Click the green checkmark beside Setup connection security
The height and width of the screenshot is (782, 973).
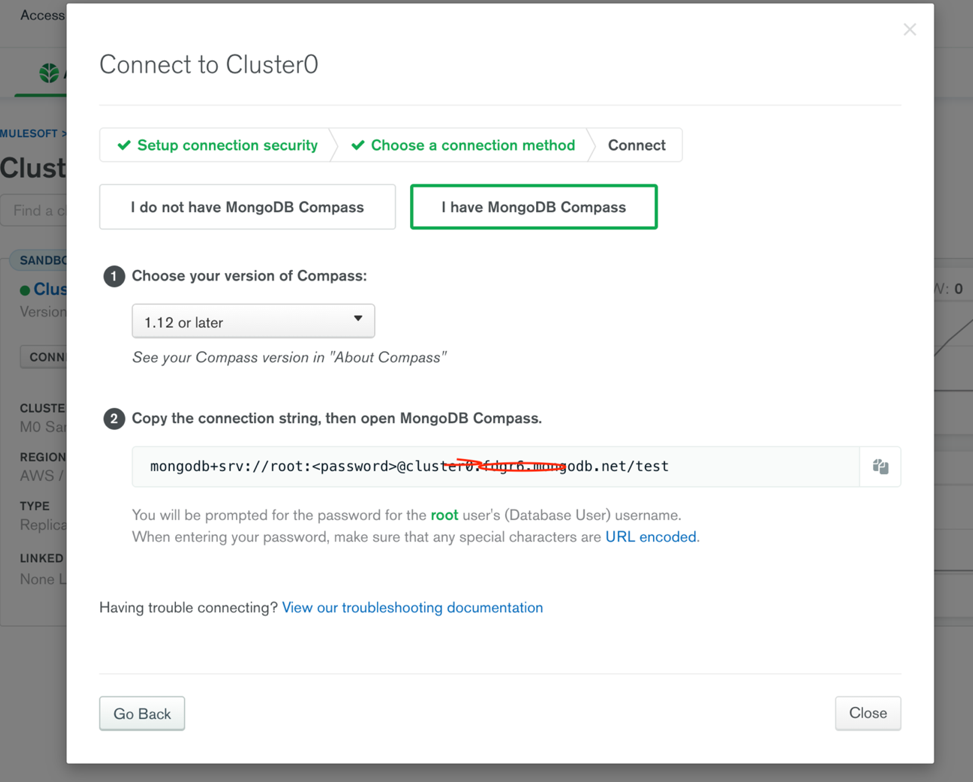pos(124,145)
